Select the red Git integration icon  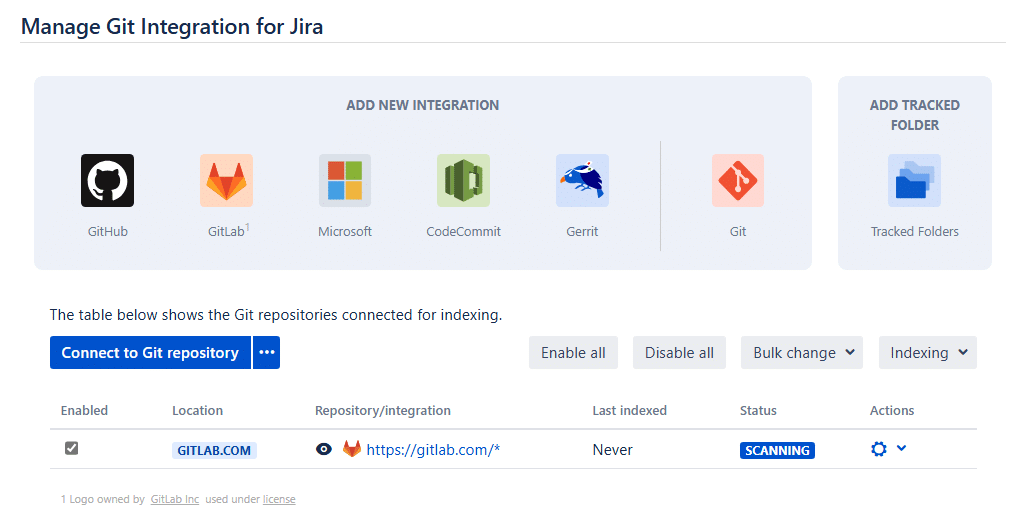[737, 180]
